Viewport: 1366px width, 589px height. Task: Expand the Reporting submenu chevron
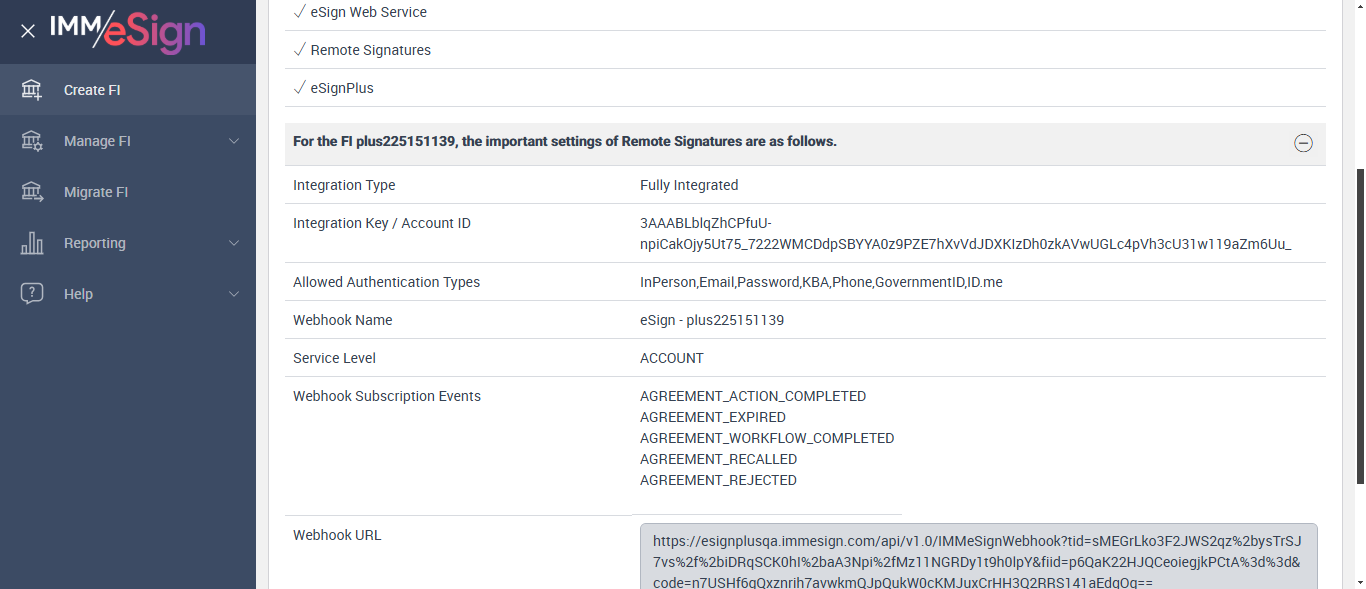tap(234, 243)
